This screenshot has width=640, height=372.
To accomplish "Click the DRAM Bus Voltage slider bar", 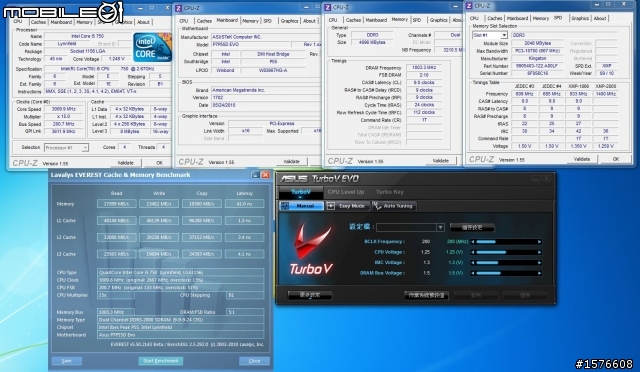I will [x=506, y=273].
